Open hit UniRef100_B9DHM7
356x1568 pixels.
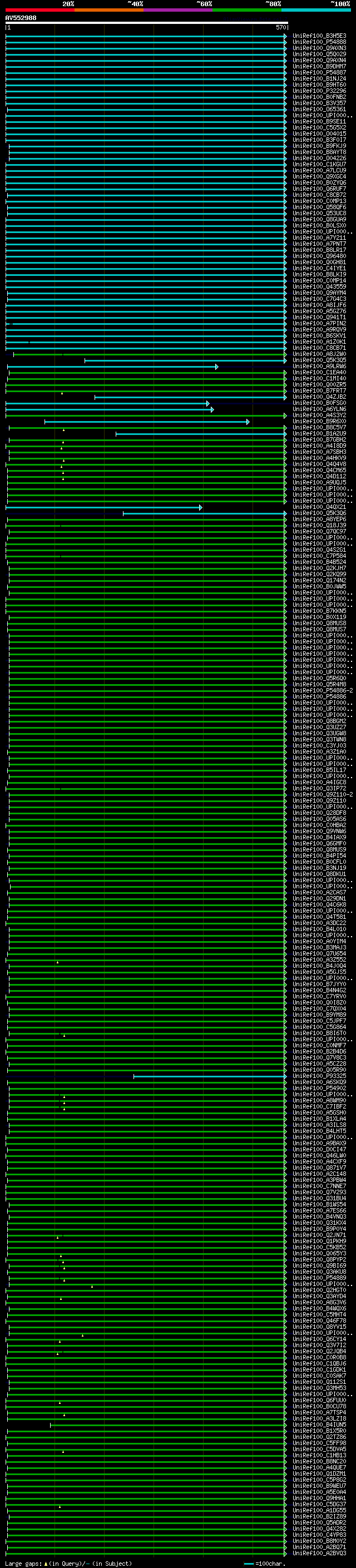point(319,66)
